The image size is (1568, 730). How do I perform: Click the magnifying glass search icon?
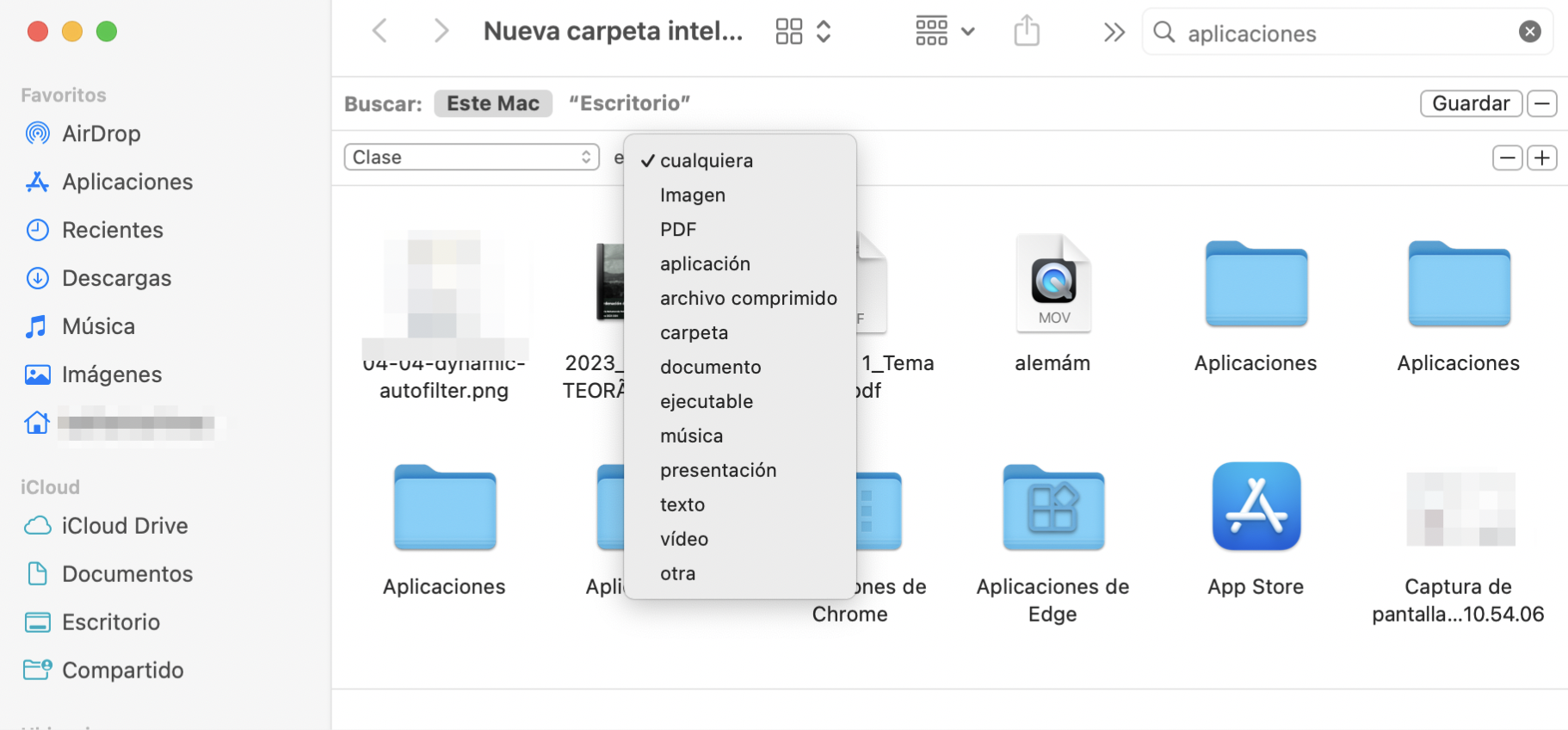click(1164, 33)
